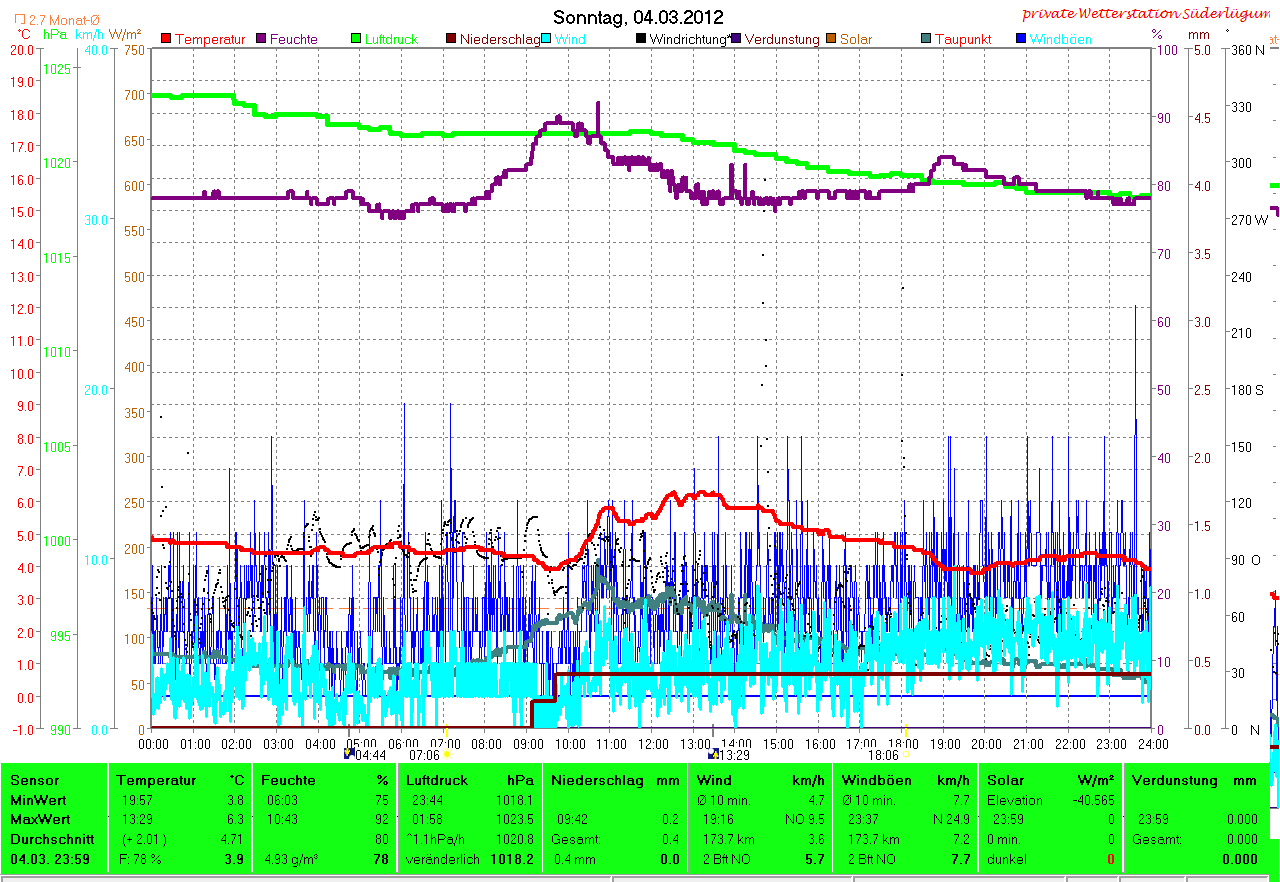Image resolution: width=1280 pixels, height=882 pixels.
Task: Click the dark red Niederschlag legend square
Action: point(451,39)
